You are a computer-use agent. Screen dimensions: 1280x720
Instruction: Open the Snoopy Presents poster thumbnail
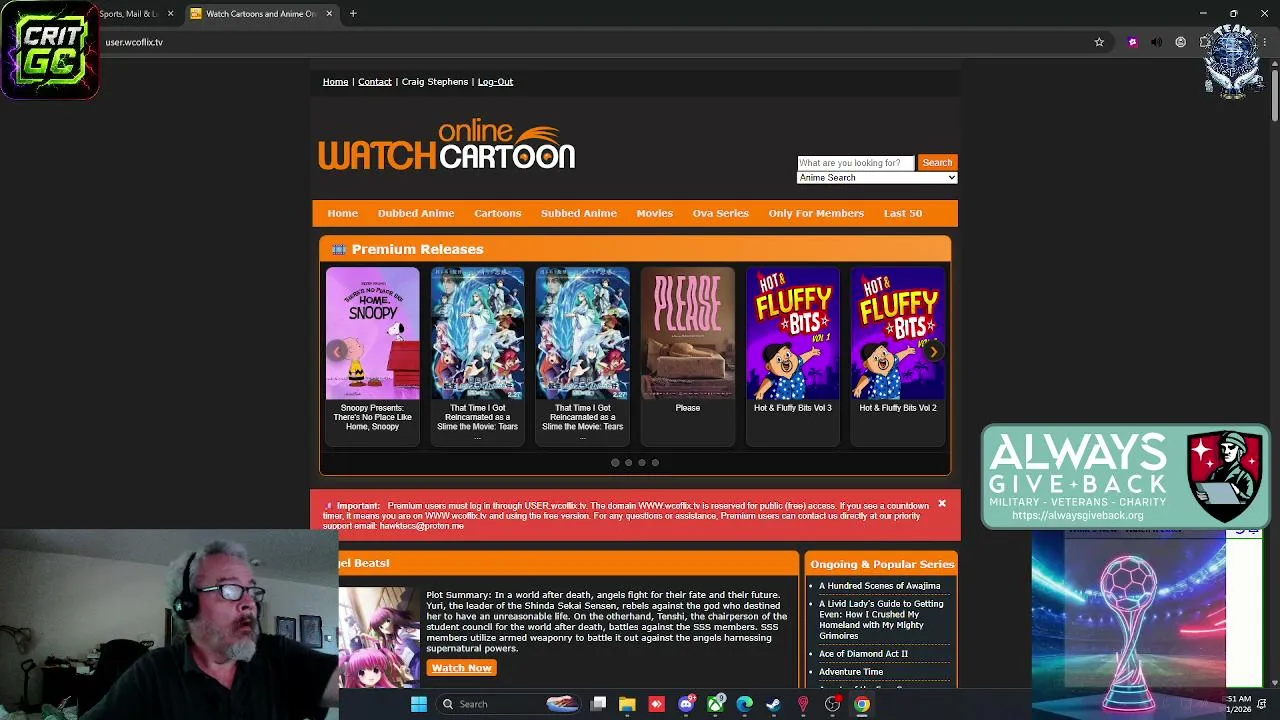click(x=372, y=333)
